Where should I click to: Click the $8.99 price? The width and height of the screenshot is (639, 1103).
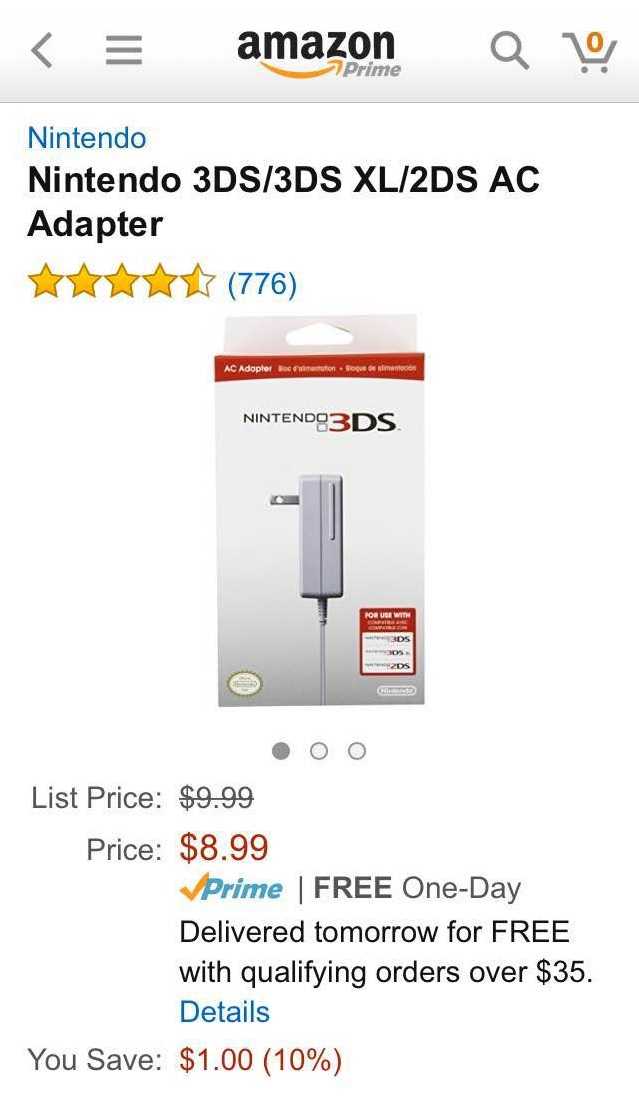coord(224,847)
